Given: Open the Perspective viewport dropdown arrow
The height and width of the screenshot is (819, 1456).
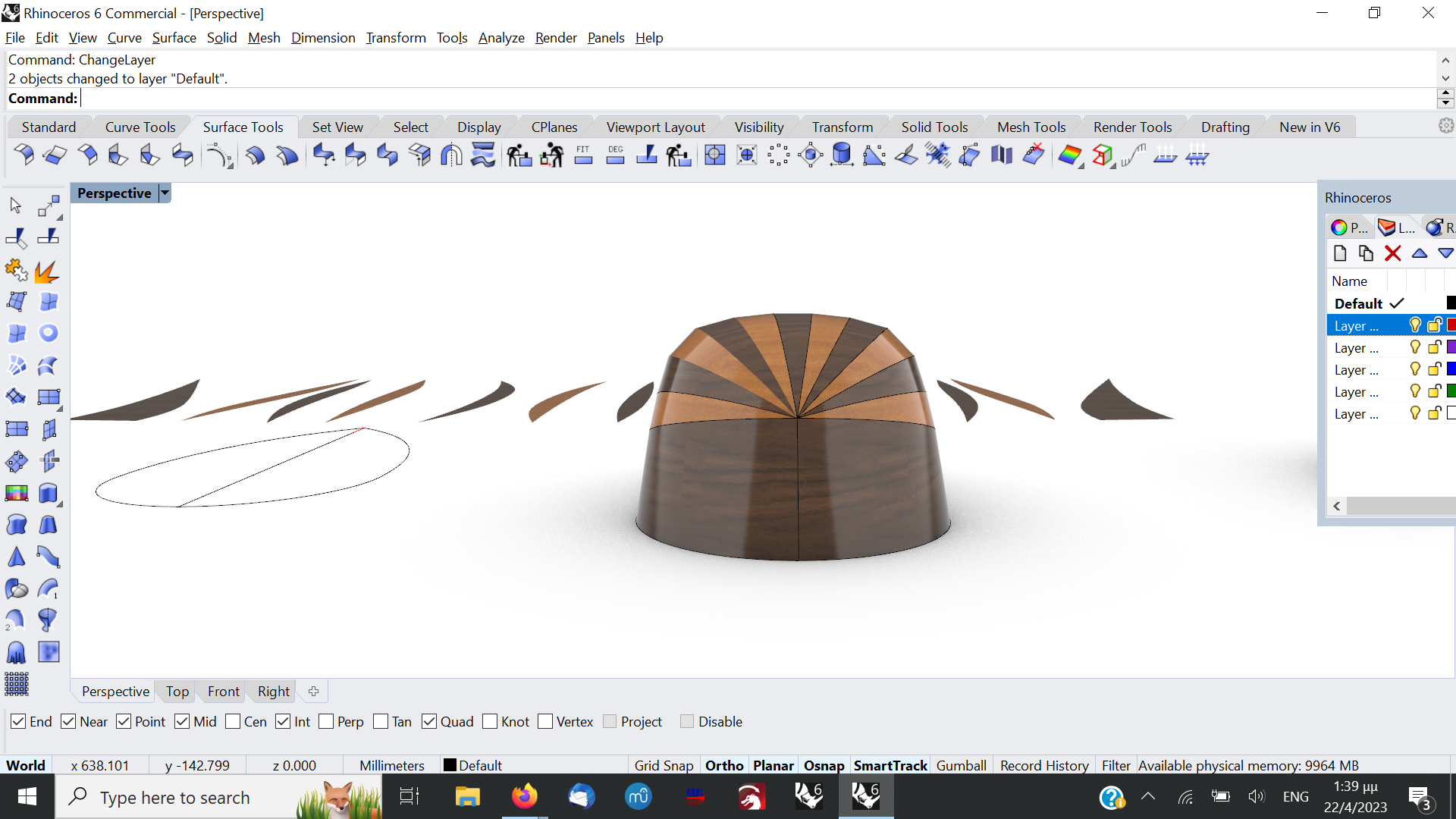Looking at the screenshot, I should coord(165,193).
